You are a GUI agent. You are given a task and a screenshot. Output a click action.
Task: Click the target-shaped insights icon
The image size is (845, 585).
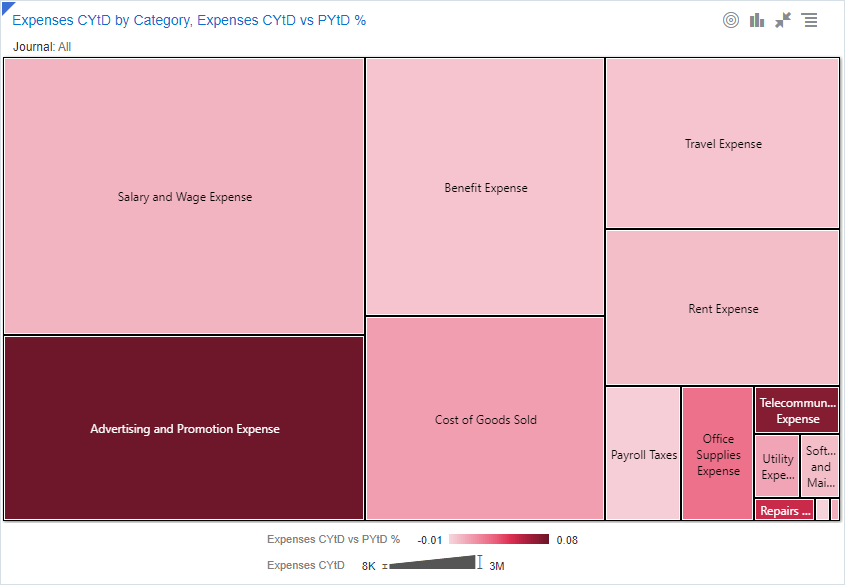point(731,20)
